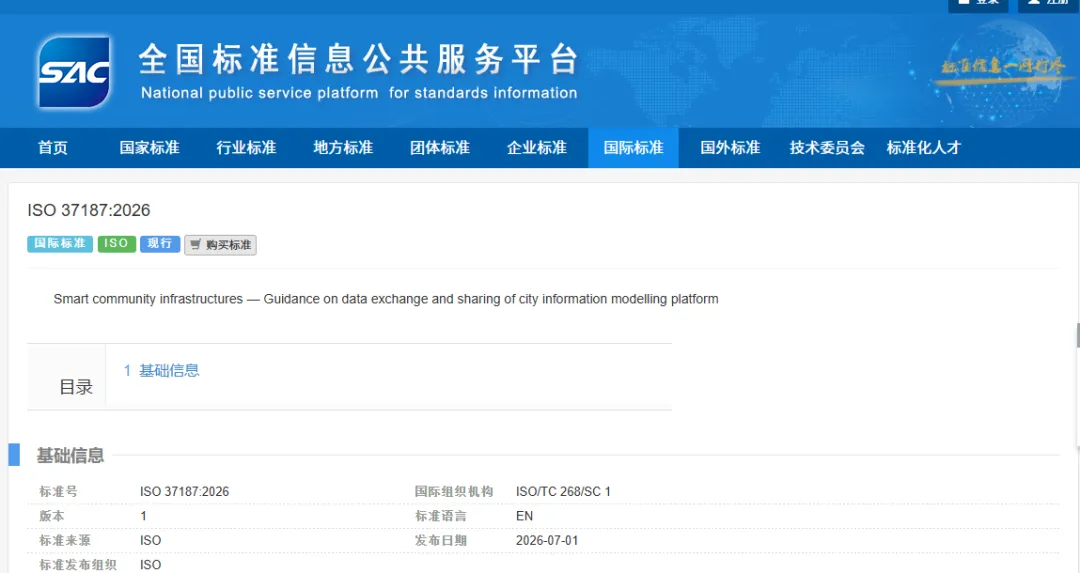Click the shopping cart icon in 购买标准
1080x573 pixels.
[196, 244]
